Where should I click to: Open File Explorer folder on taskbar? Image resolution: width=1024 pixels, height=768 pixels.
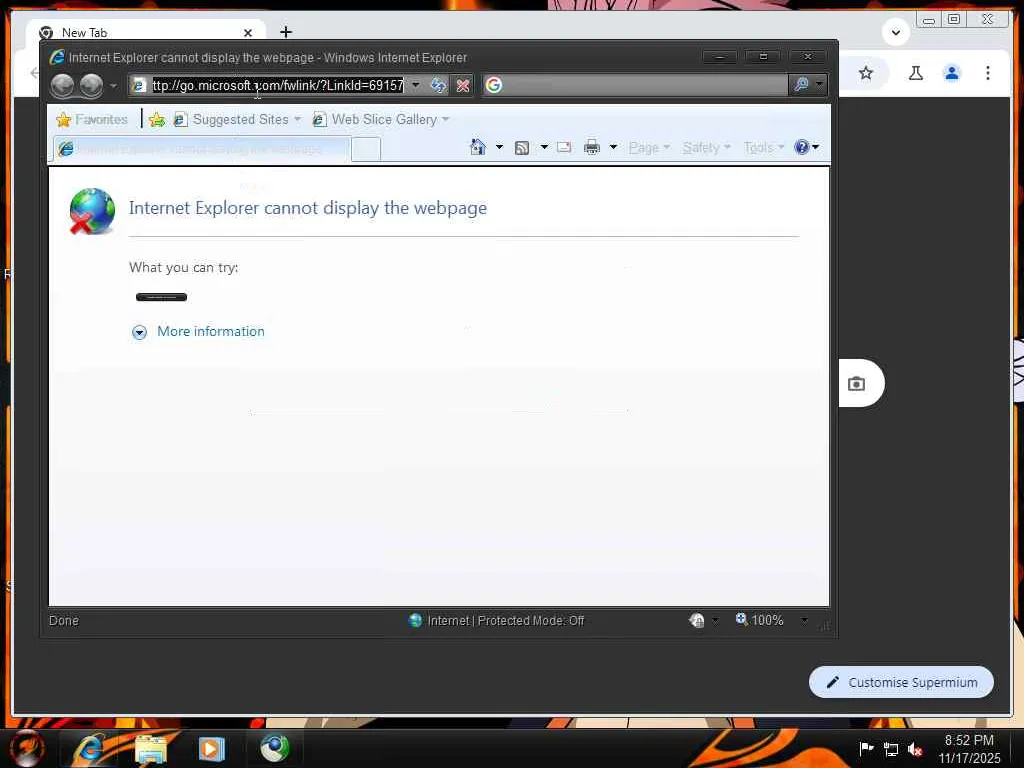[x=152, y=748]
